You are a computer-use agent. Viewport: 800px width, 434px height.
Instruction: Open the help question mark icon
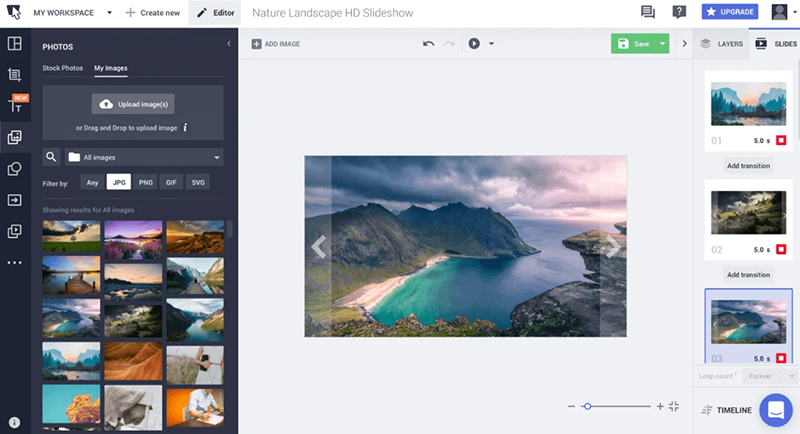pyautogui.click(x=679, y=13)
